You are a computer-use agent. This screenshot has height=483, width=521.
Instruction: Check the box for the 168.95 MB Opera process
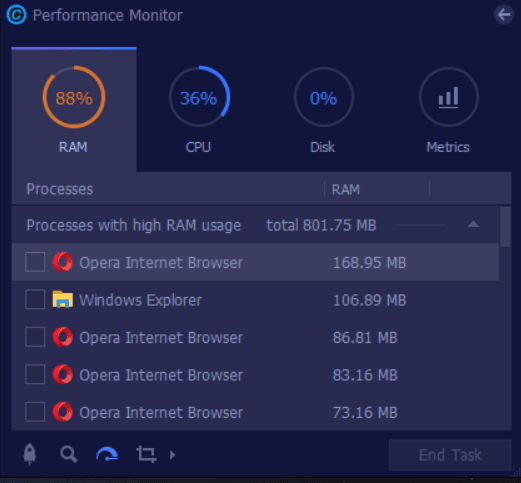(x=35, y=262)
